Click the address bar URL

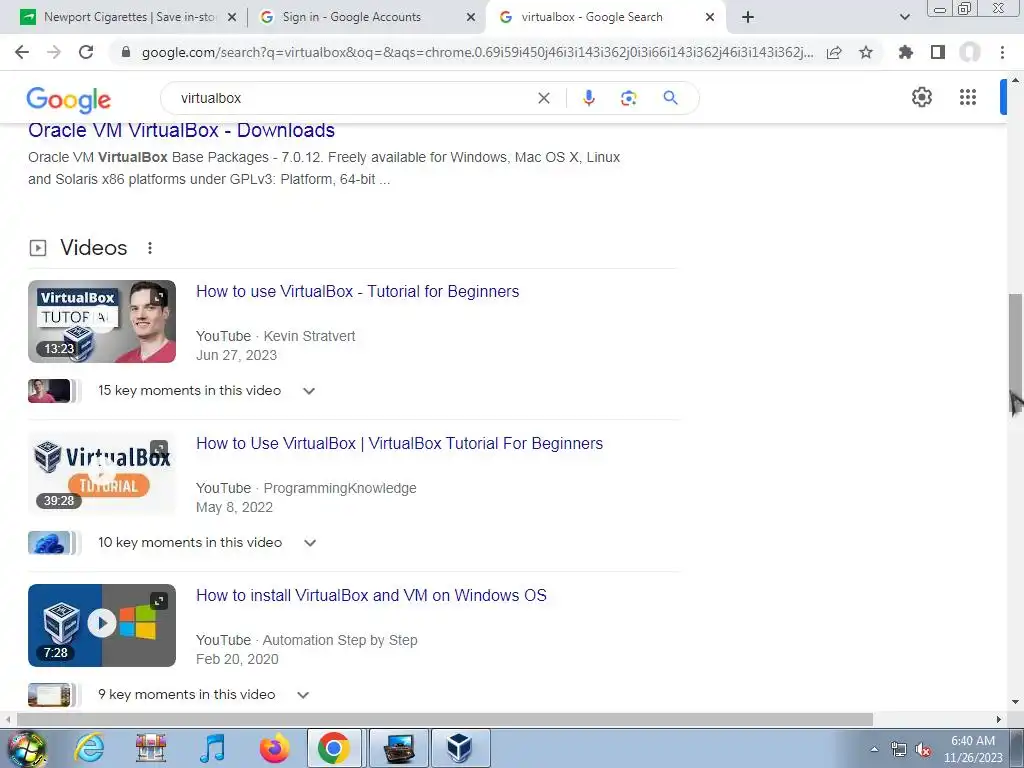[x=477, y=52]
